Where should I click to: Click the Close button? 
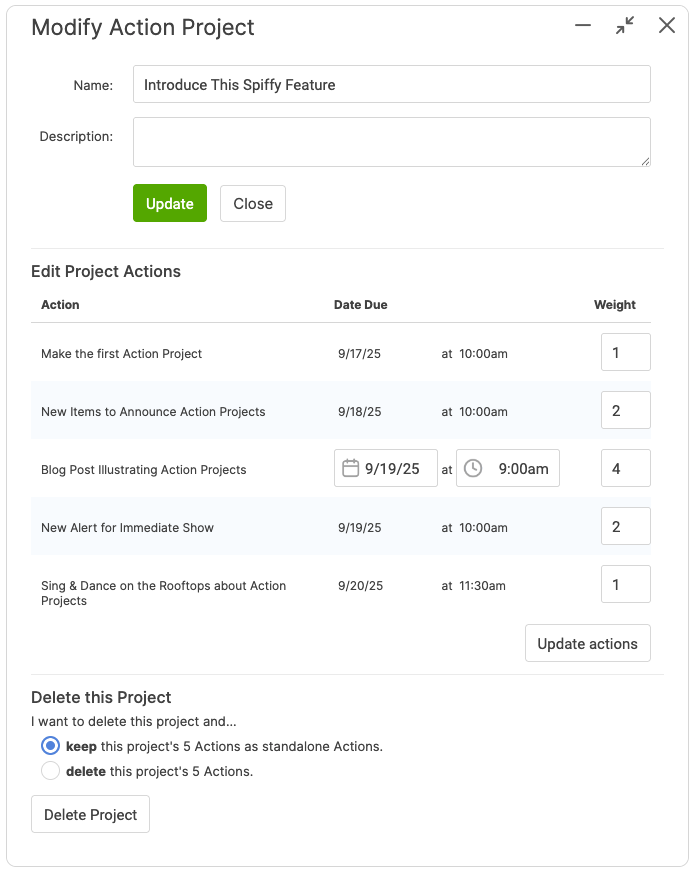pos(253,203)
